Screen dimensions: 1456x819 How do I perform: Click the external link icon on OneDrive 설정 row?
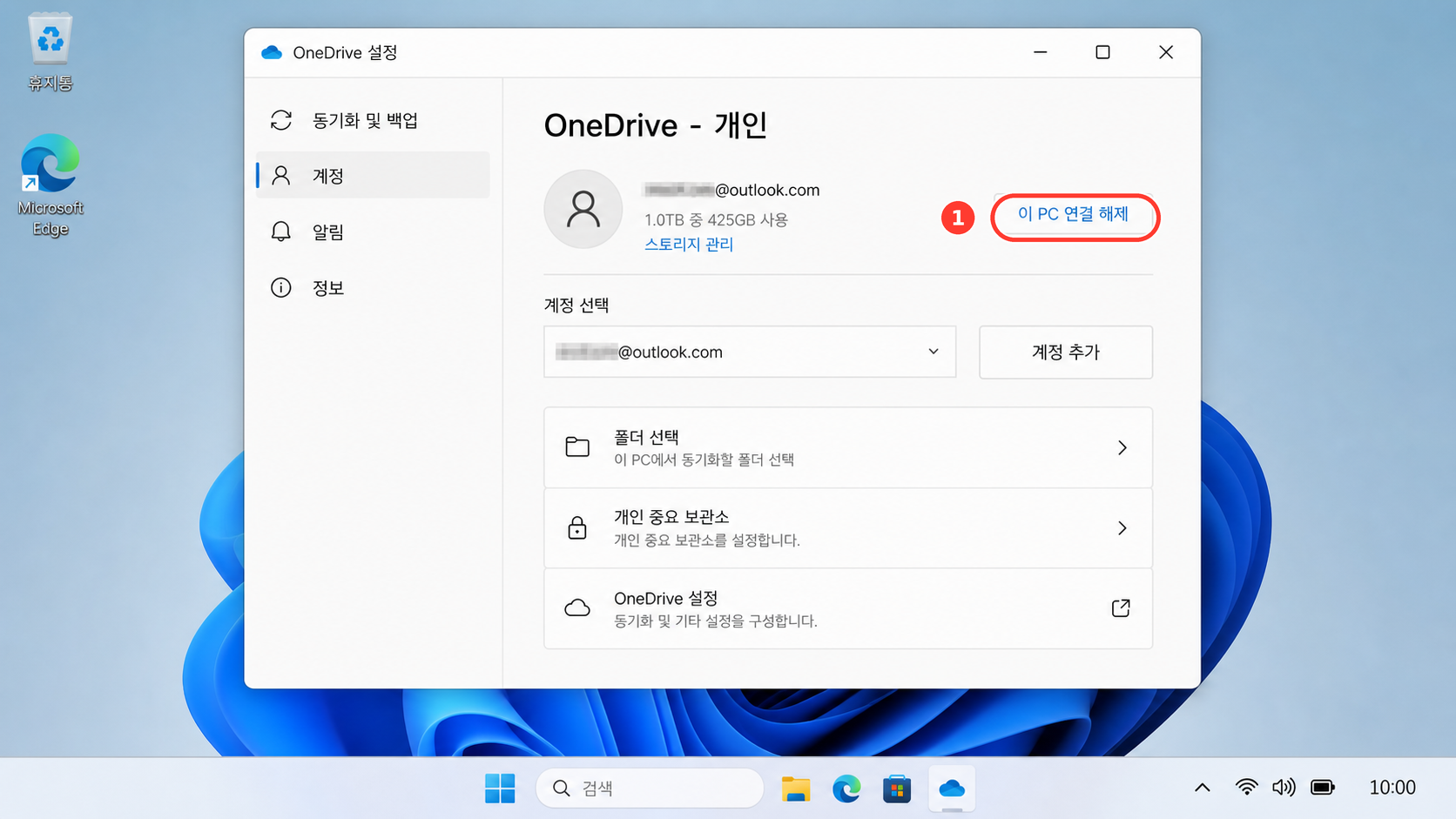pos(1121,608)
